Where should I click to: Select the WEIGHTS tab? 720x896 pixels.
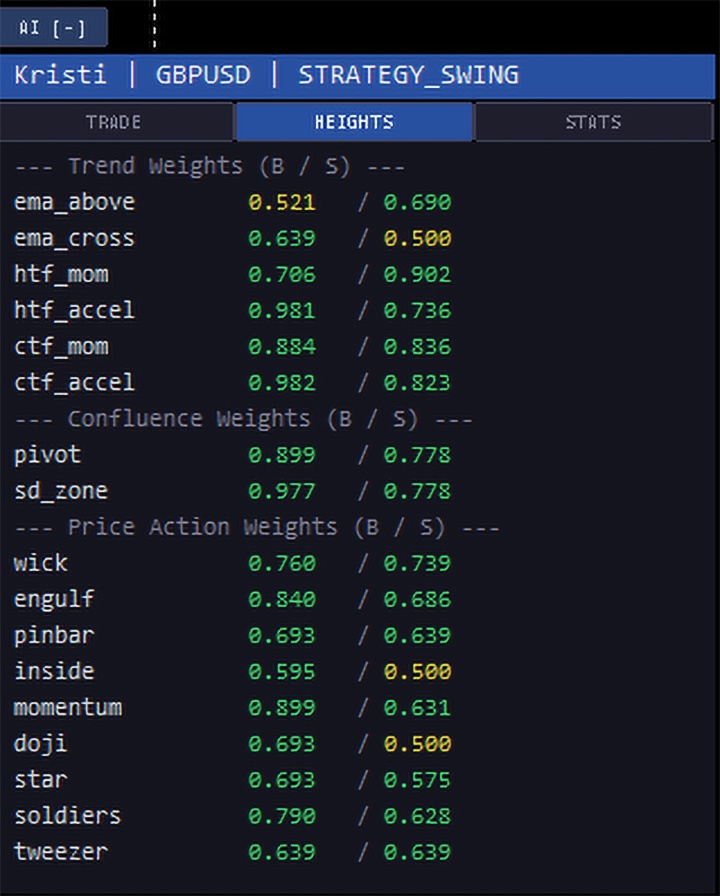(x=354, y=122)
